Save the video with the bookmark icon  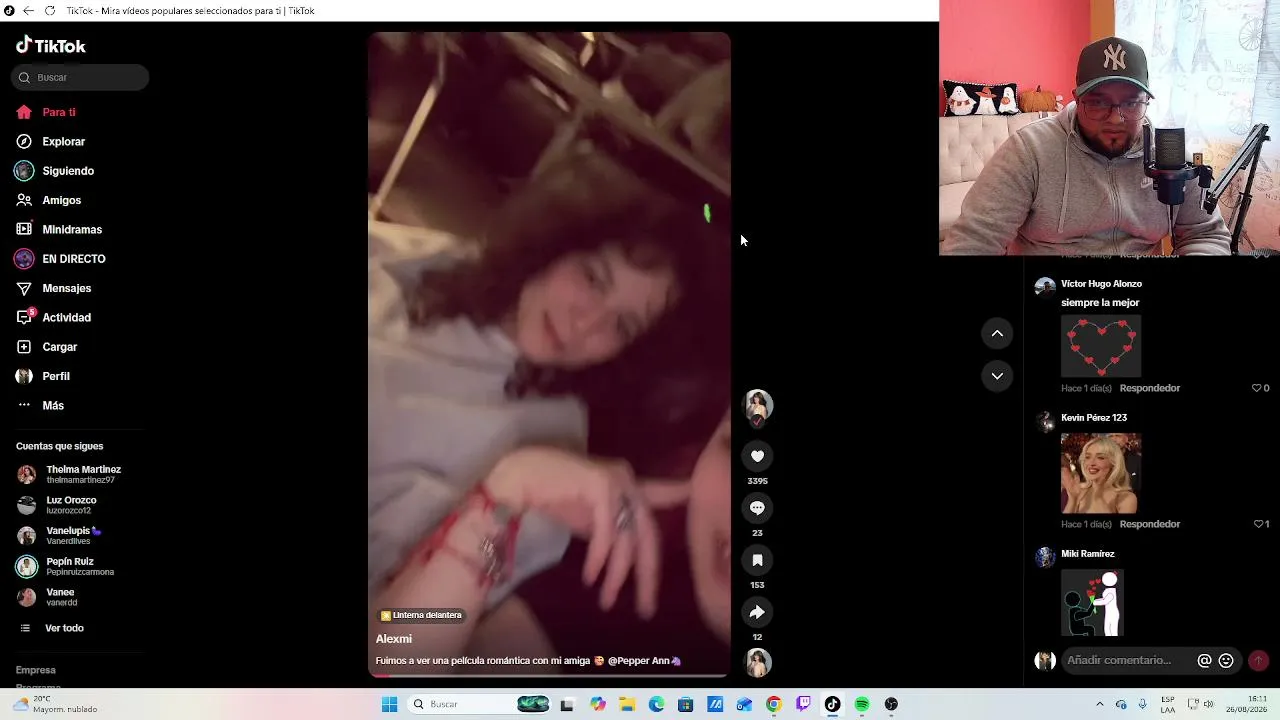tap(757, 560)
